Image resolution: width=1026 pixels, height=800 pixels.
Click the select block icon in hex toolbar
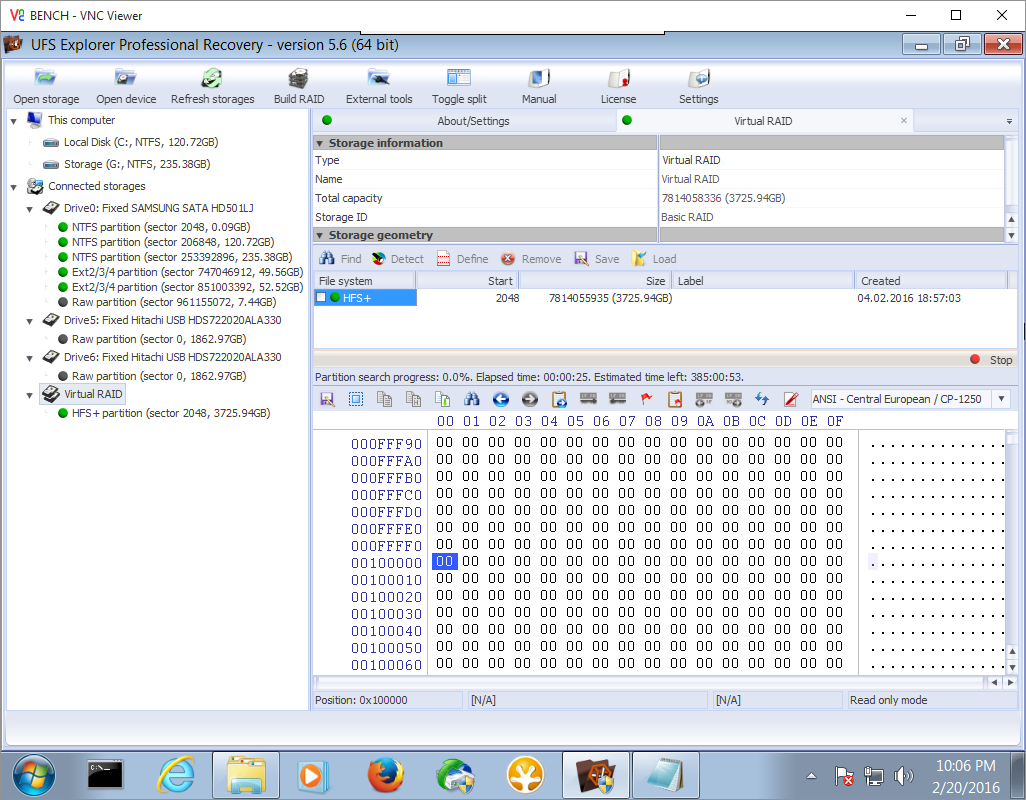click(356, 399)
